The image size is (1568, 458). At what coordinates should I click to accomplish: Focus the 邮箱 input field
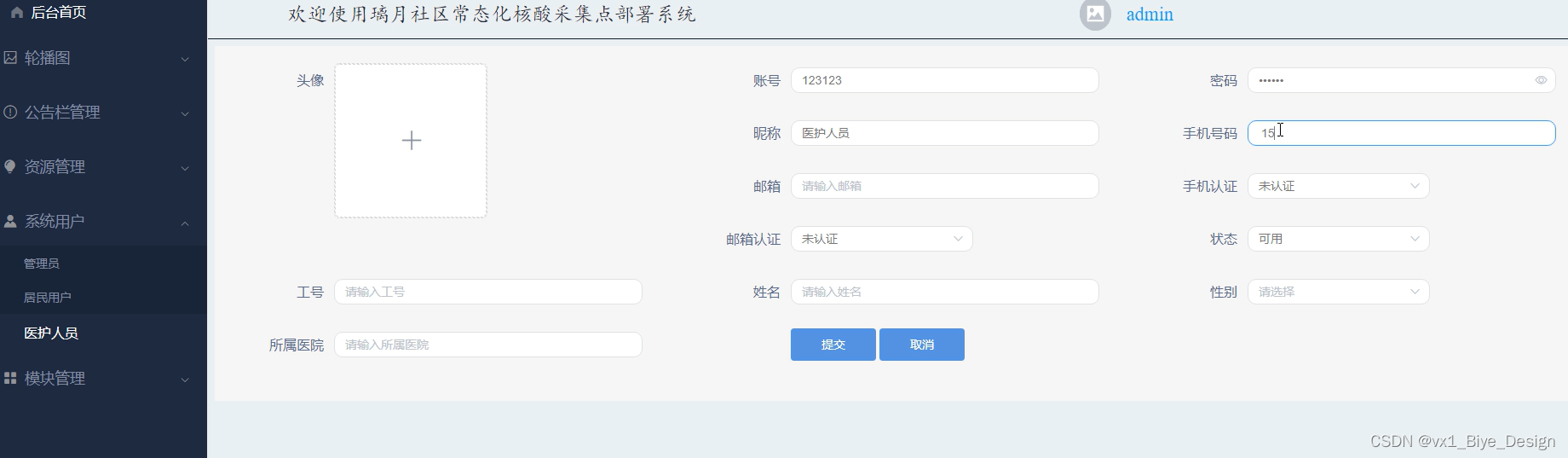click(944, 186)
